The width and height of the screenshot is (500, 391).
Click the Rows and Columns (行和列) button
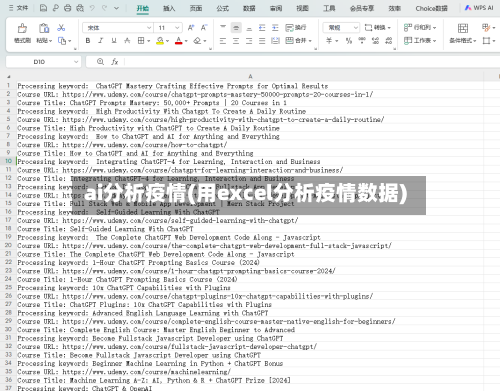(420, 28)
